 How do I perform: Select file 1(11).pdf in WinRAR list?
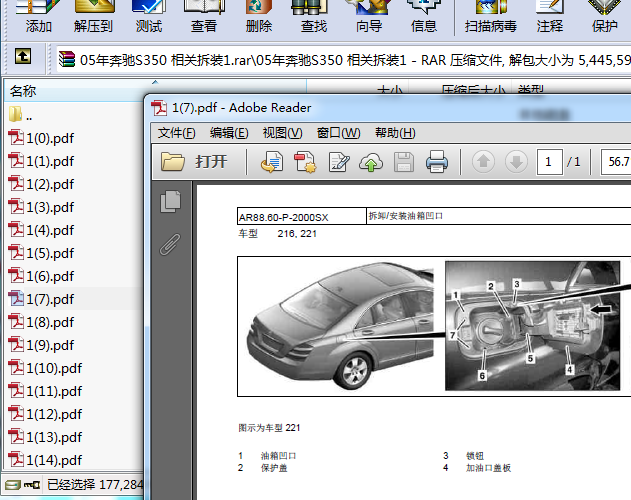[x=45, y=390]
